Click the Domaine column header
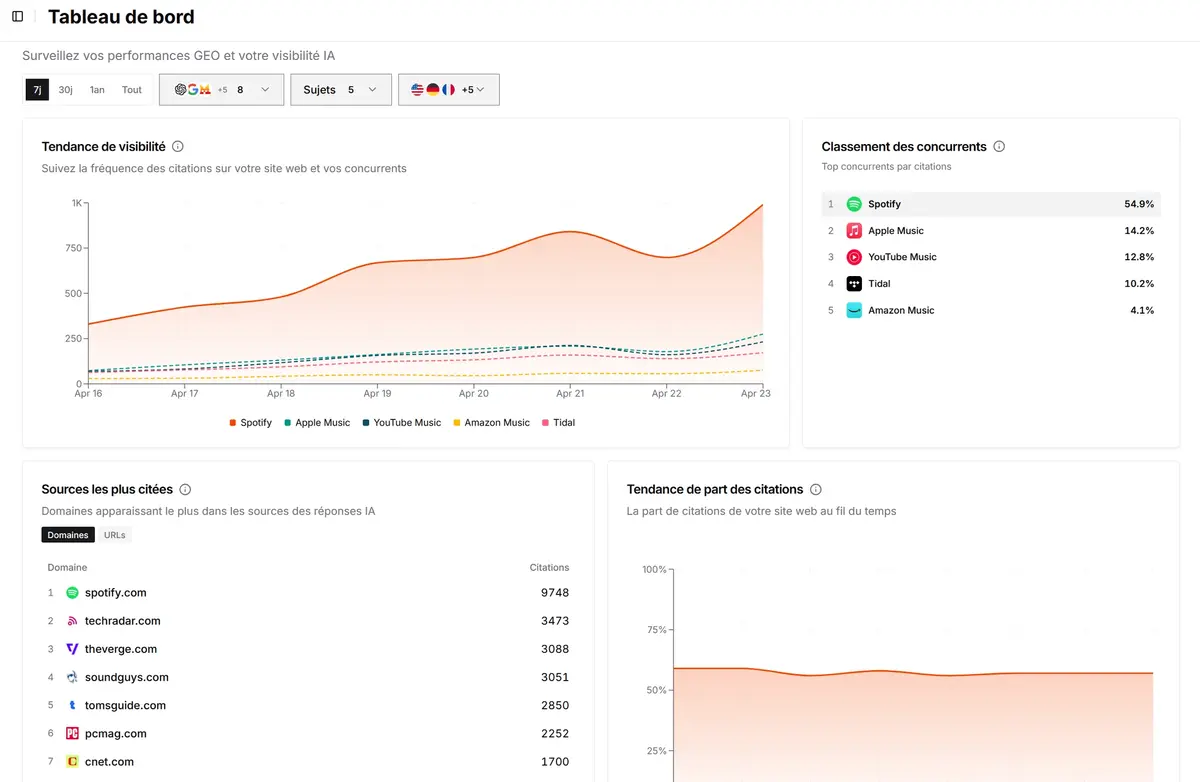Viewport: 1200px width, 782px height. pos(67,568)
